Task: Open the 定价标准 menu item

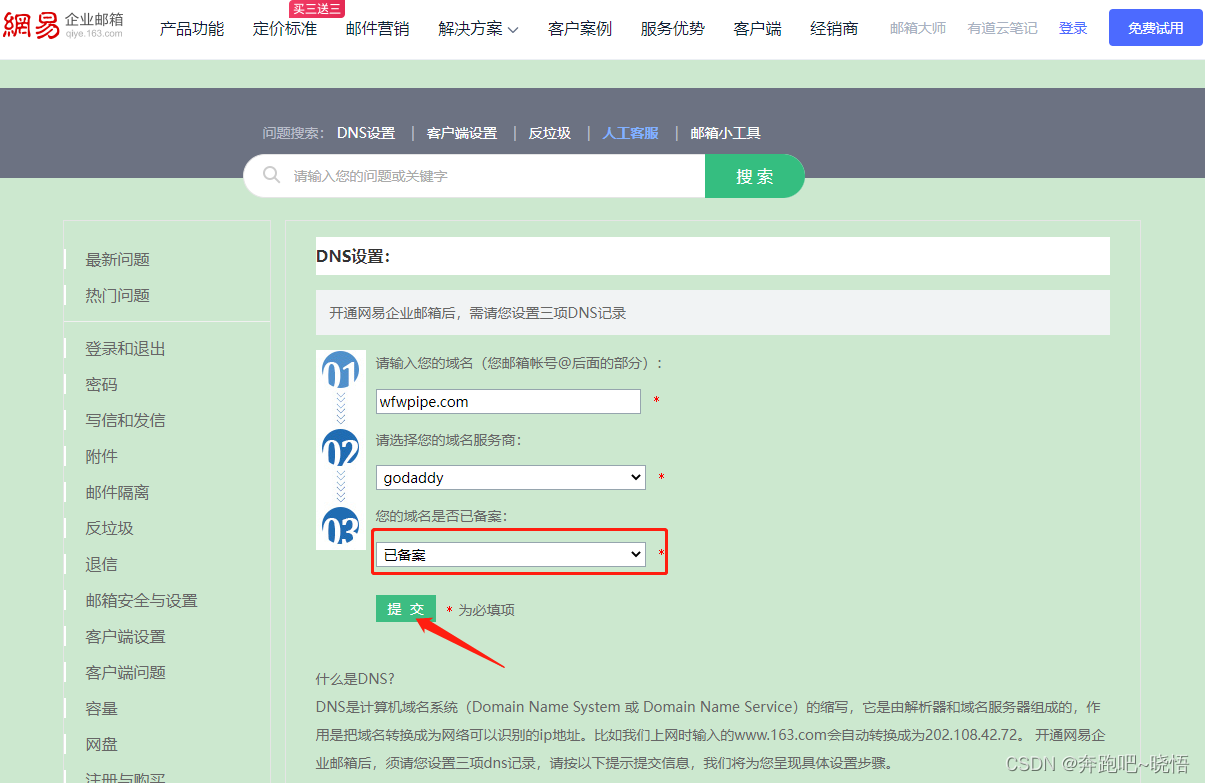Action: click(x=285, y=29)
